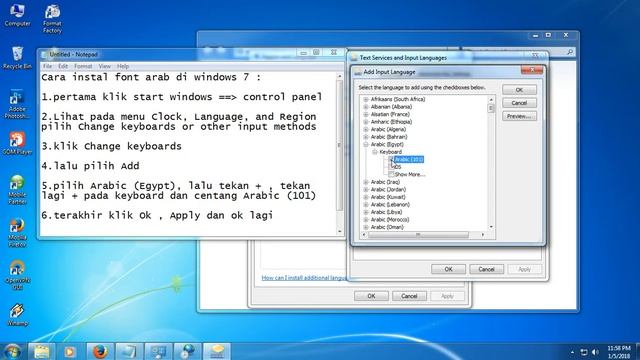Open the Notepad Format menu
Viewport: 640px width, 360px height.
click(x=83, y=66)
